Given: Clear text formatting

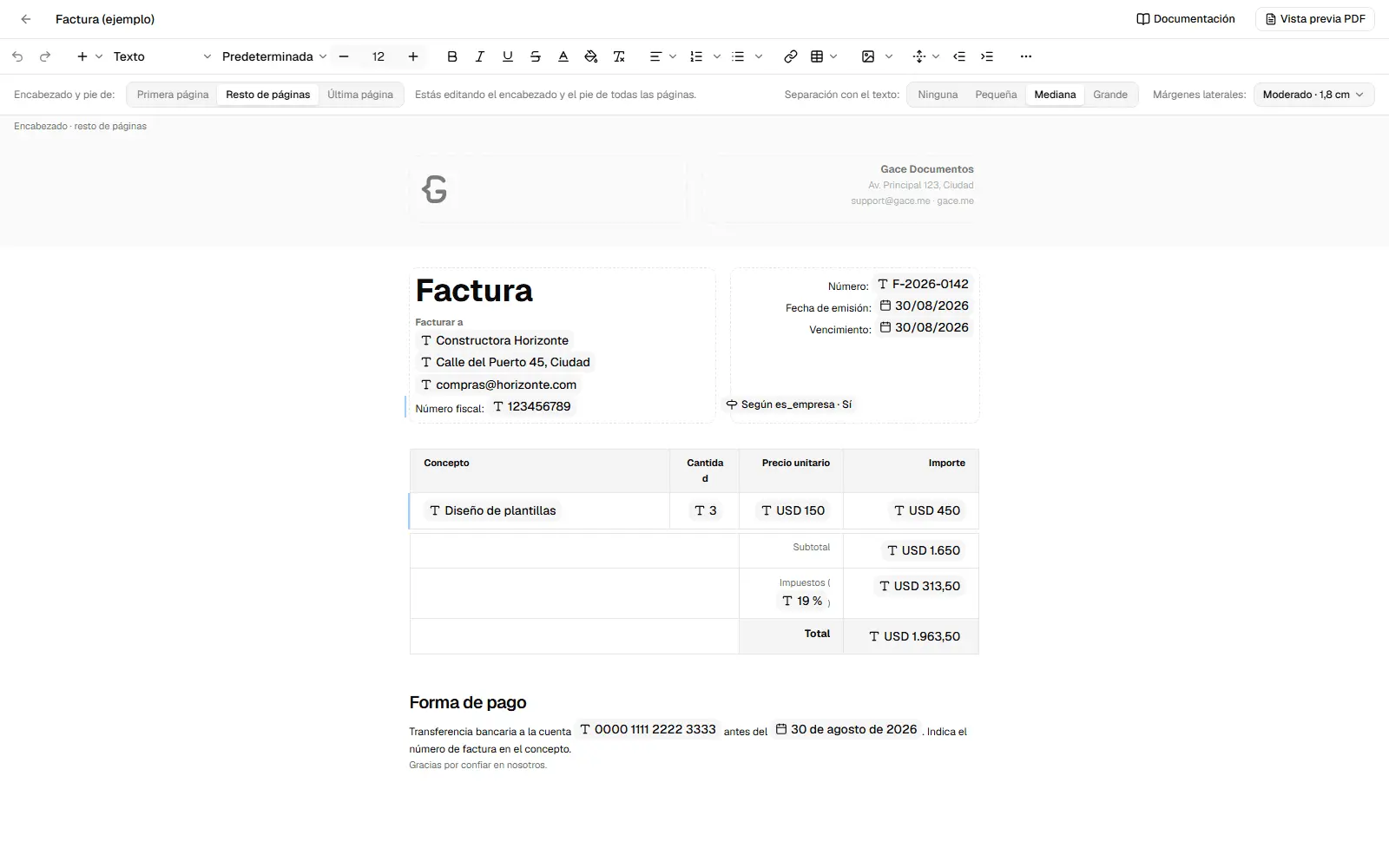Looking at the screenshot, I should [619, 56].
